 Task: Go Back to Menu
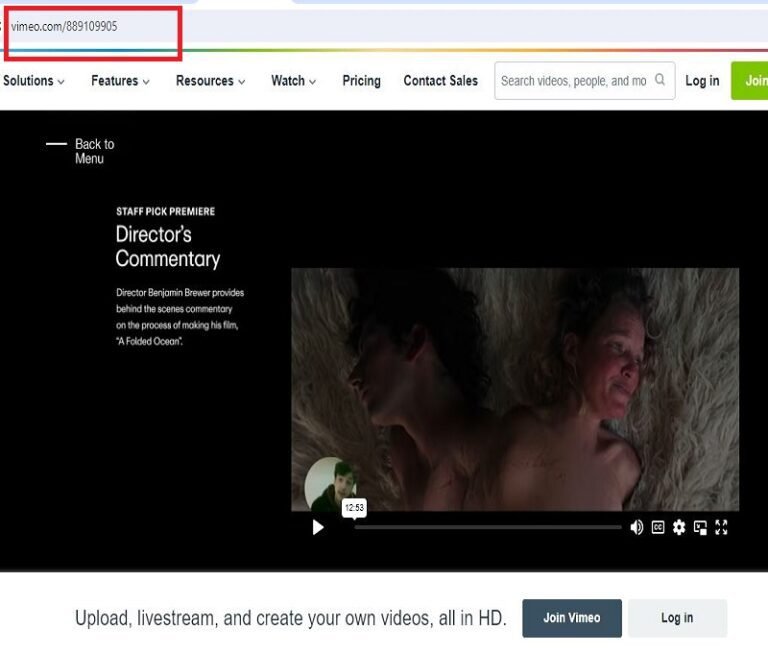coord(80,151)
